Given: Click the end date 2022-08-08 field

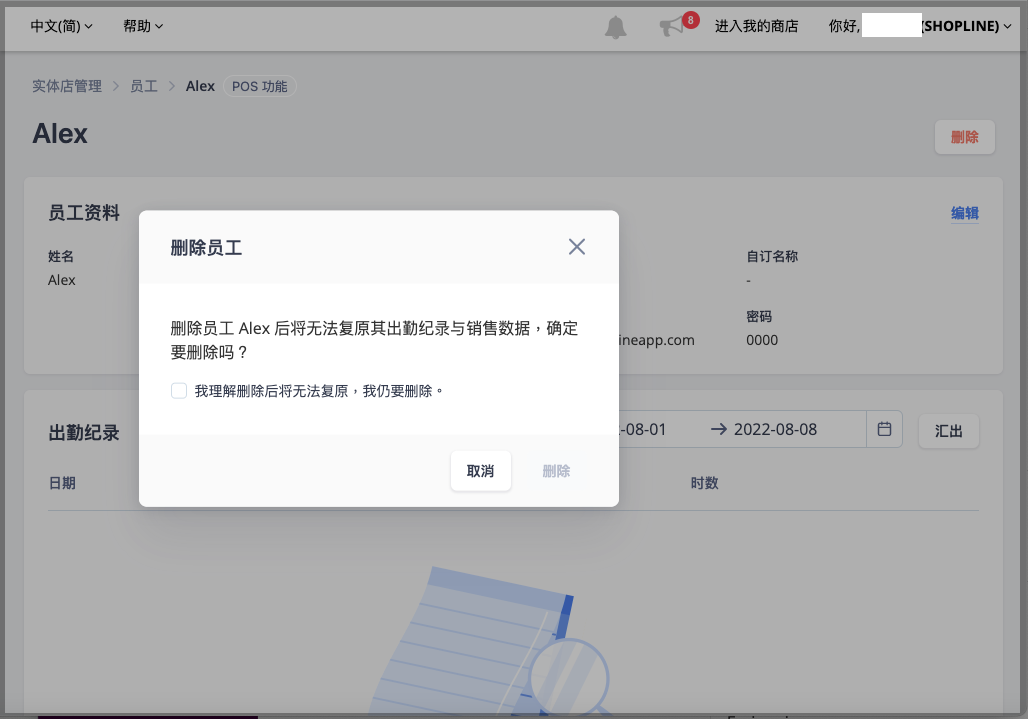Looking at the screenshot, I should [x=776, y=429].
